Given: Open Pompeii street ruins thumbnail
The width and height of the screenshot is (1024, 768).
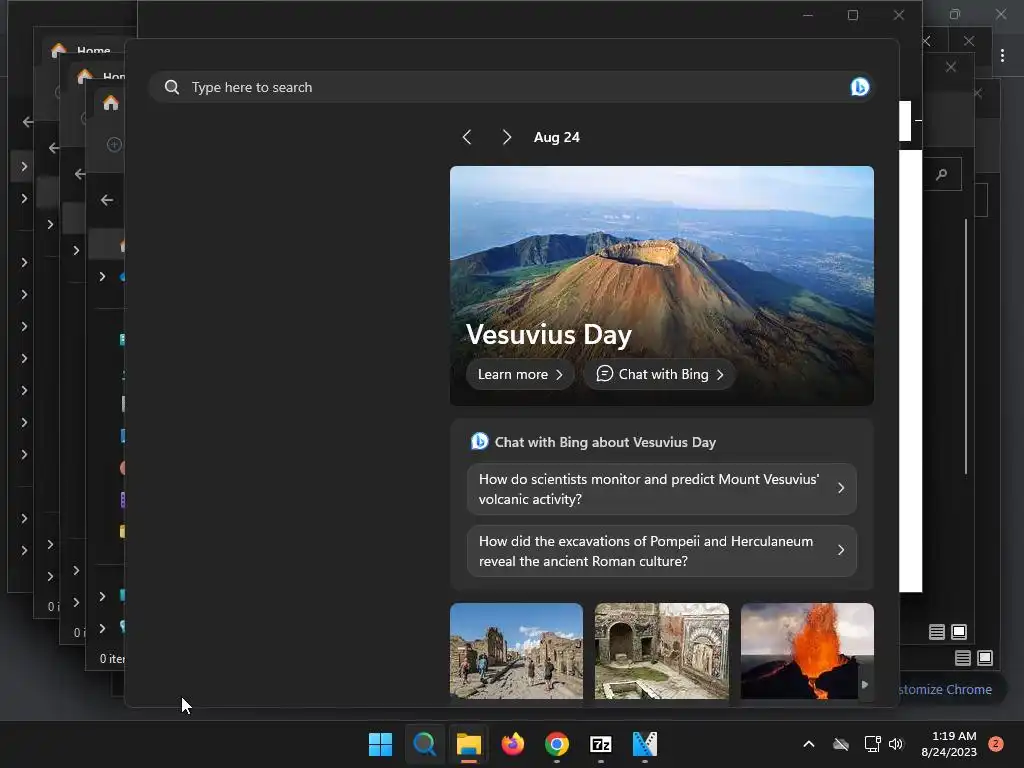Looking at the screenshot, I should tap(516, 651).
